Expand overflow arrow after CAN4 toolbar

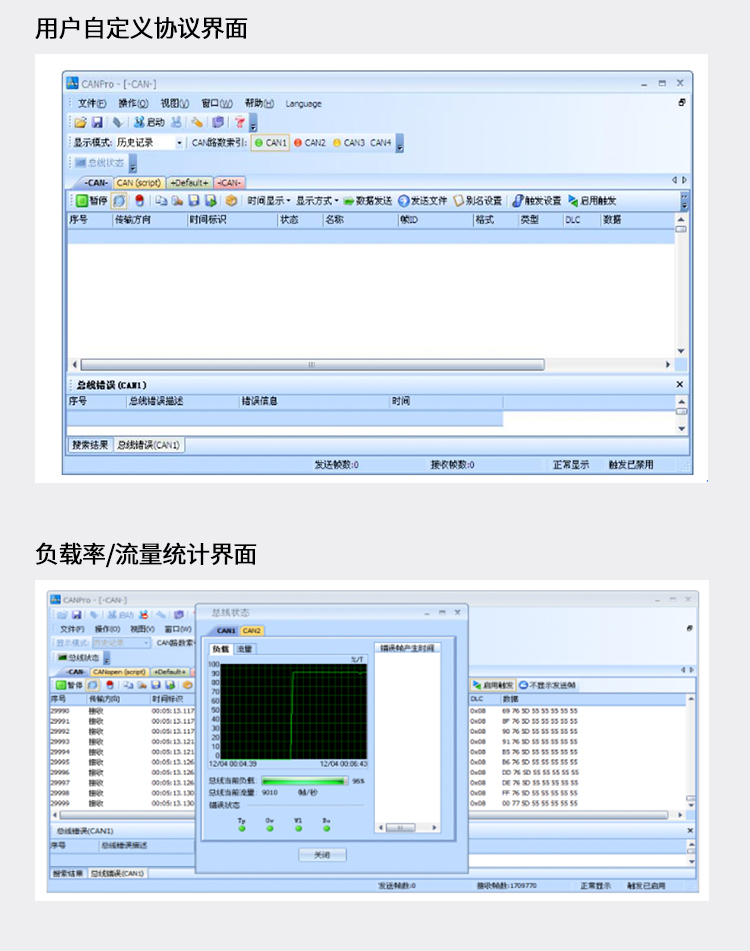click(400, 144)
